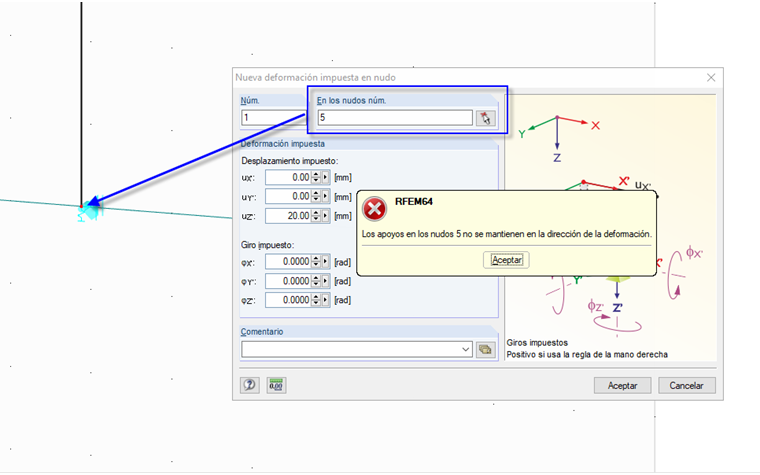The width and height of the screenshot is (760, 475).
Task: Click the 'Giros impuestos' caption text
Action: click(x=537, y=343)
